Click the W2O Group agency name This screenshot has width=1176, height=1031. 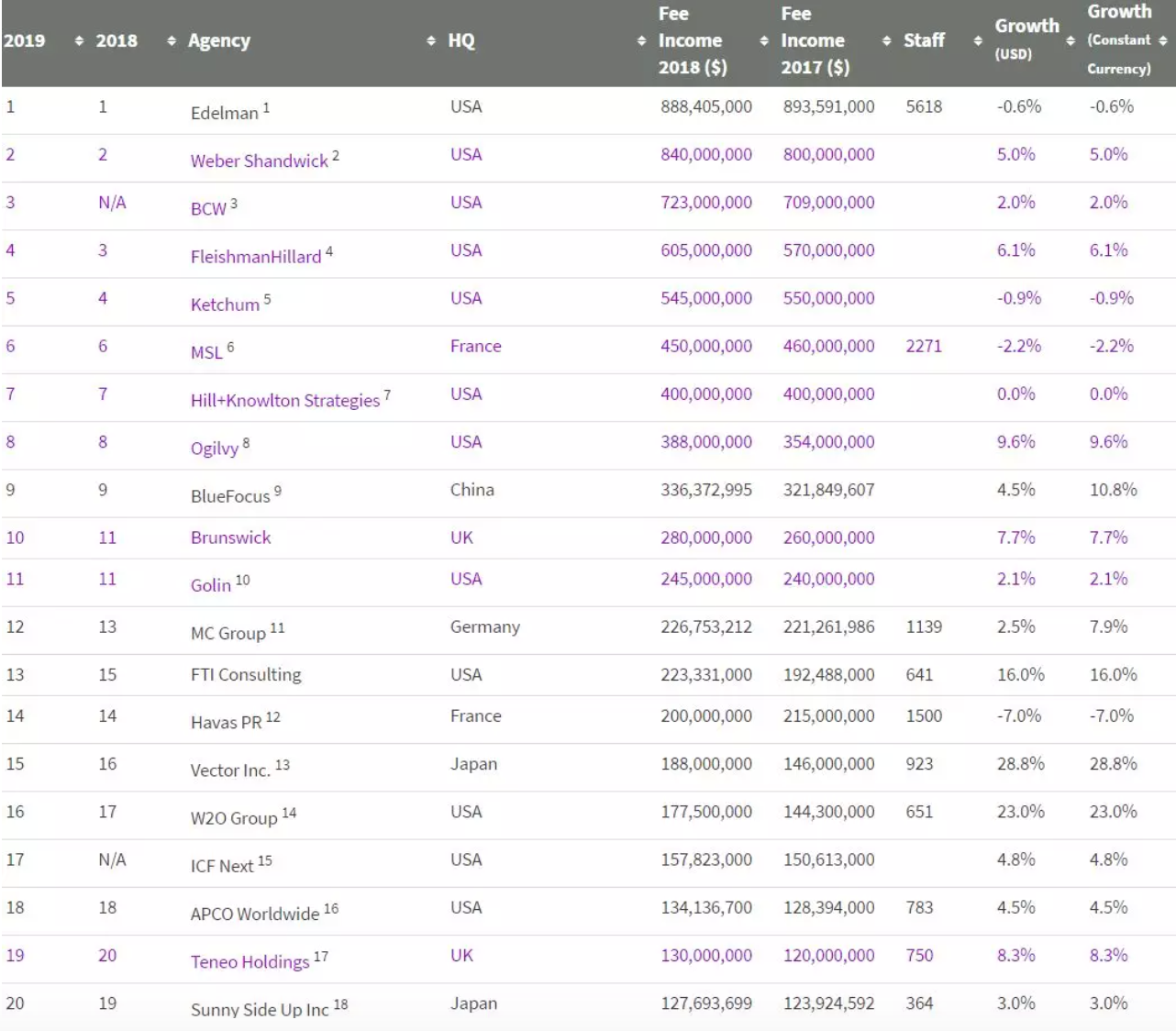(234, 818)
